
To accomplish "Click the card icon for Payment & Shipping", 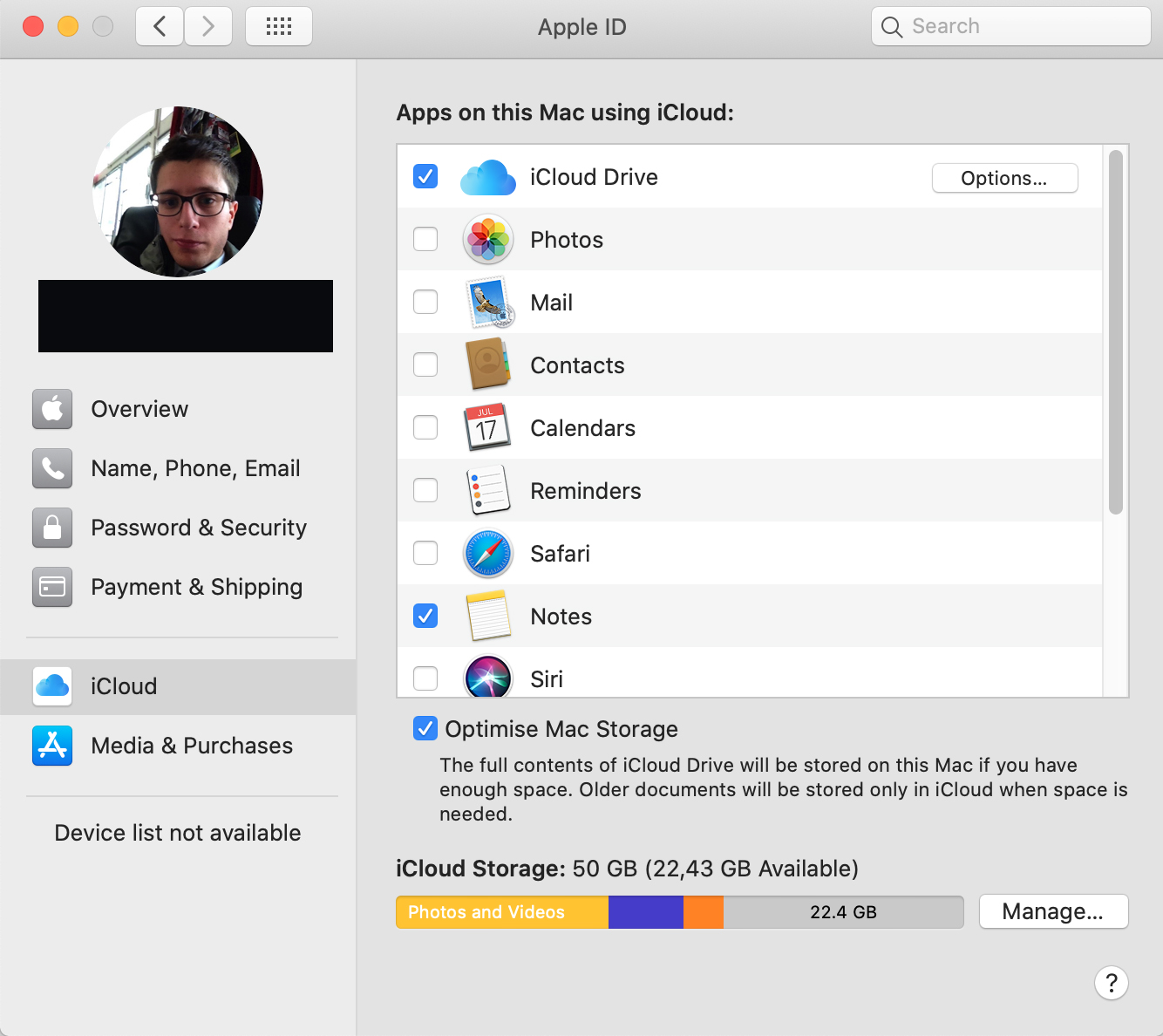I will tap(52, 587).
